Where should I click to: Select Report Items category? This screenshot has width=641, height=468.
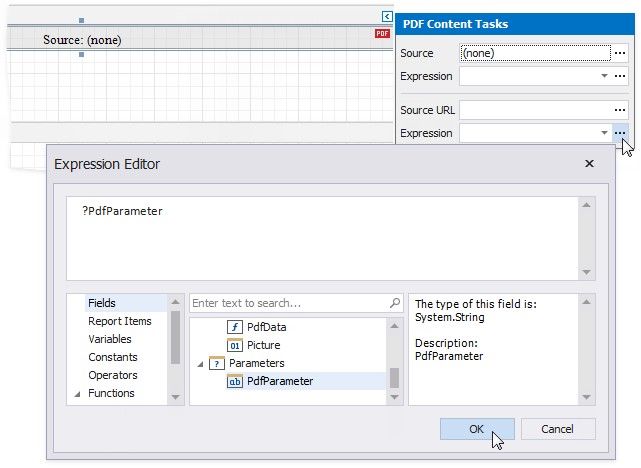(x=119, y=321)
